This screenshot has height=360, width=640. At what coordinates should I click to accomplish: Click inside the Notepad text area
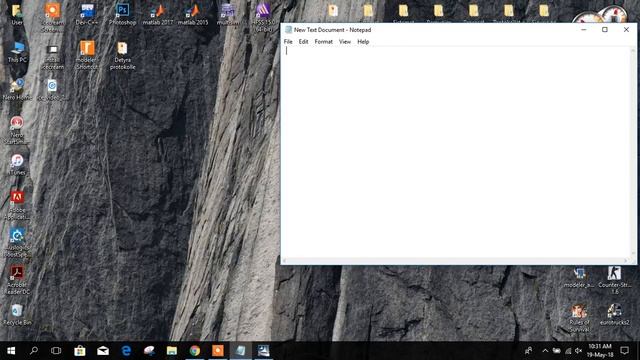pos(456,152)
